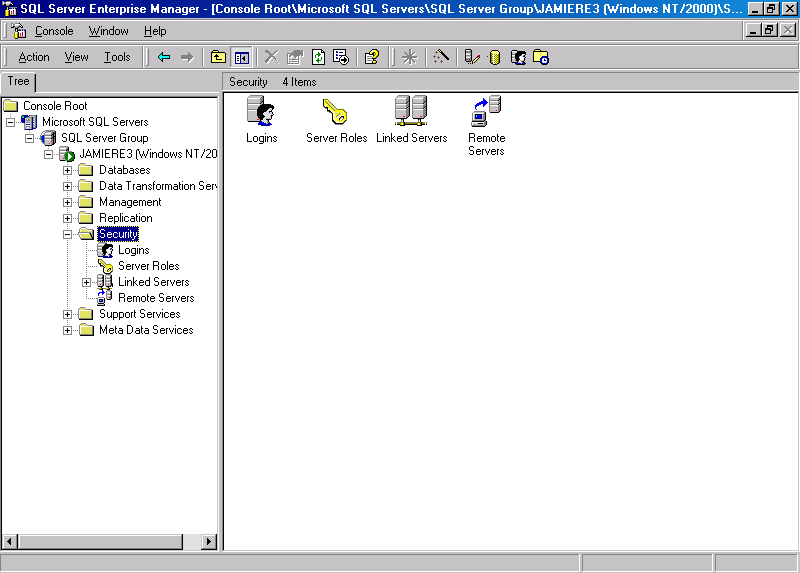Viewport: 800px width, 573px height.
Task: Open the Action menu
Action: click(34, 57)
